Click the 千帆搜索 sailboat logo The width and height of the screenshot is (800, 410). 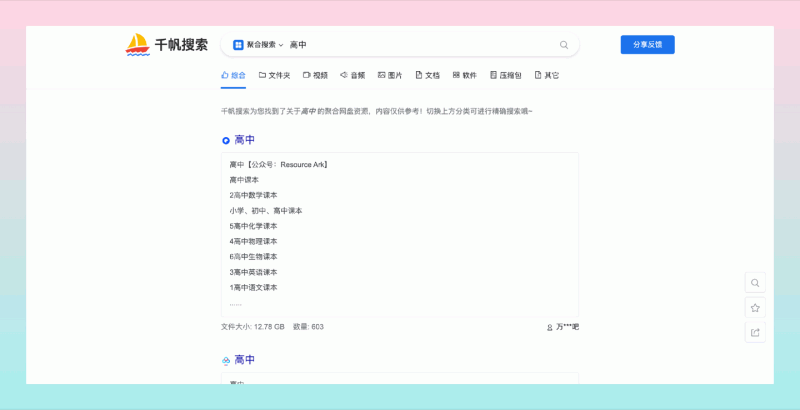pyautogui.click(x=137, y=45)
